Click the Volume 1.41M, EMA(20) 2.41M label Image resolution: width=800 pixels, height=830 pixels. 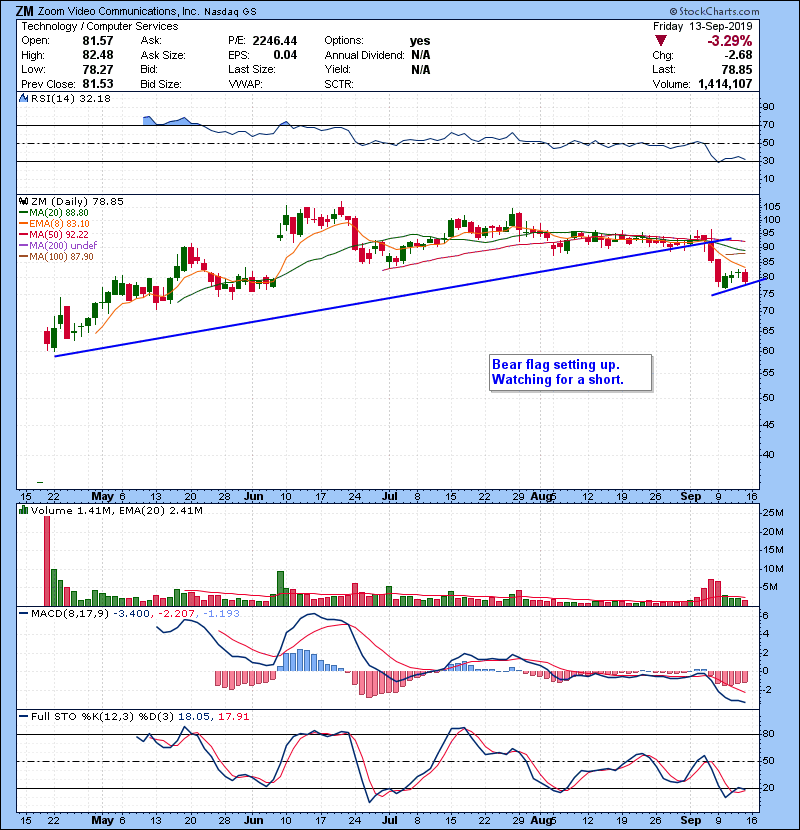pos(116,511)
